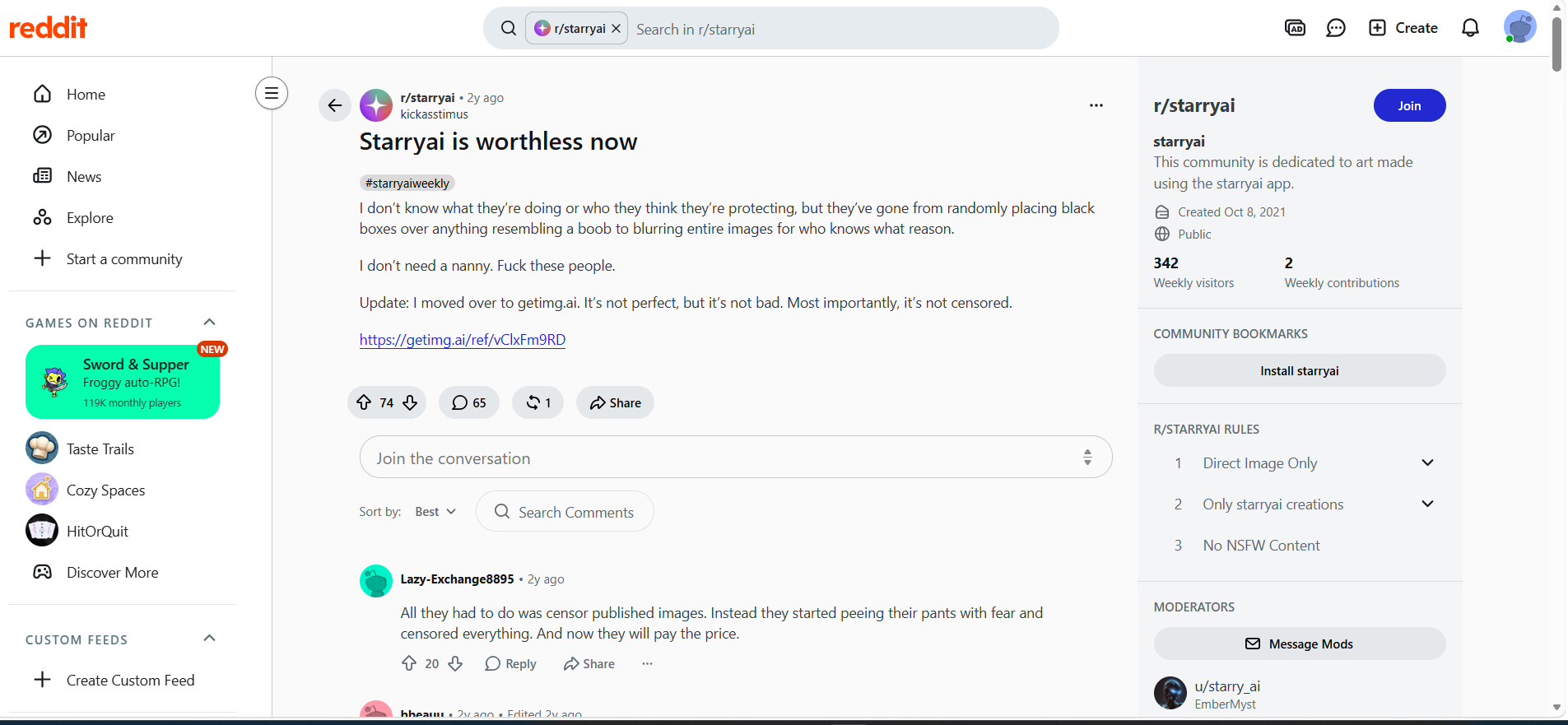Screen dimensions: 1568x725
Task: Click the crosspost count button
Action: [538, 402]
